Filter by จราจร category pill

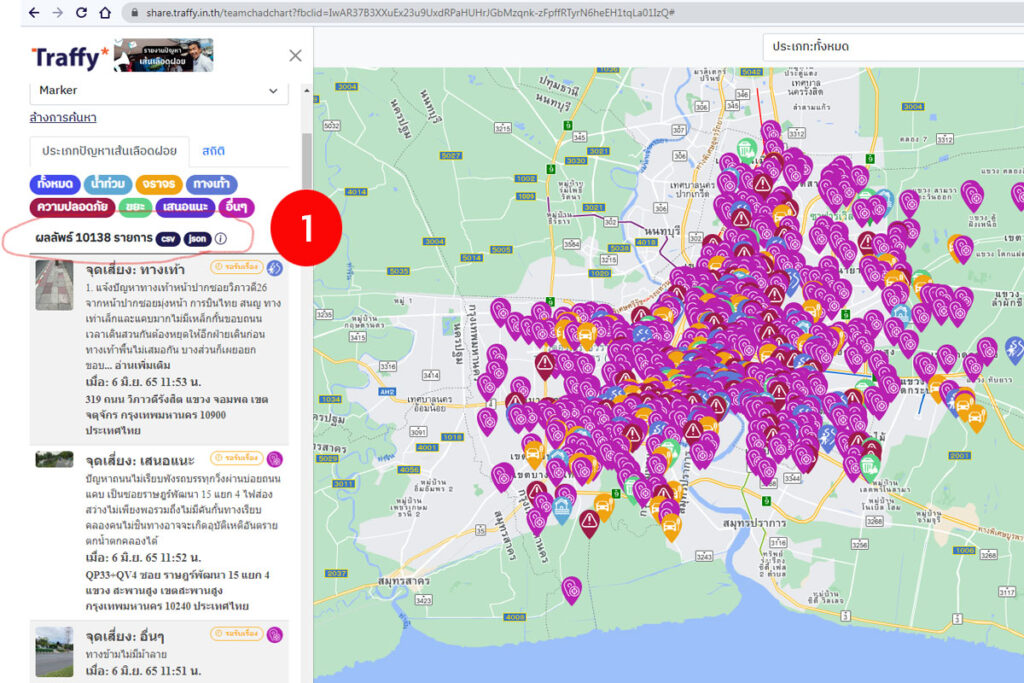159,184
